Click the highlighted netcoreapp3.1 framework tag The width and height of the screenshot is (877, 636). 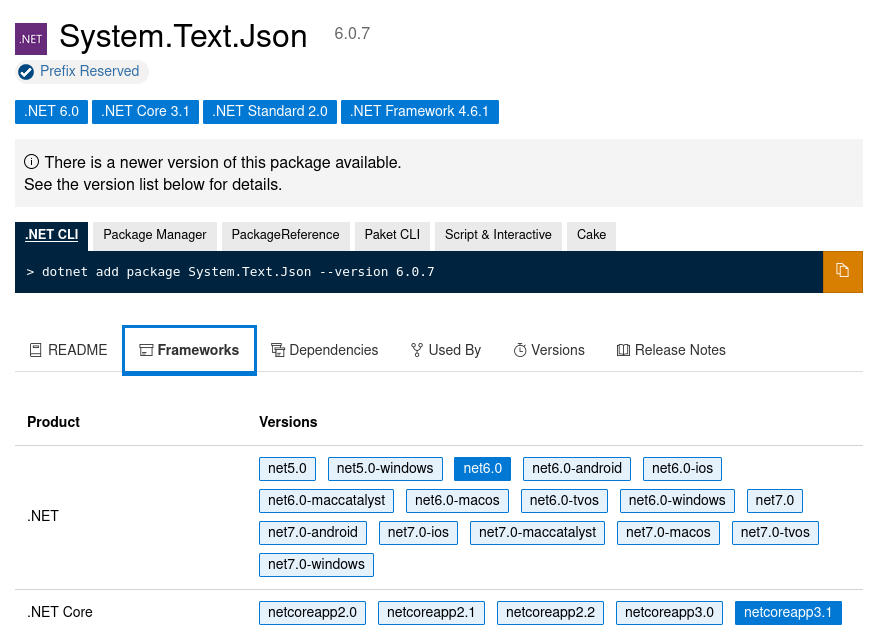[x=788, y=613]
